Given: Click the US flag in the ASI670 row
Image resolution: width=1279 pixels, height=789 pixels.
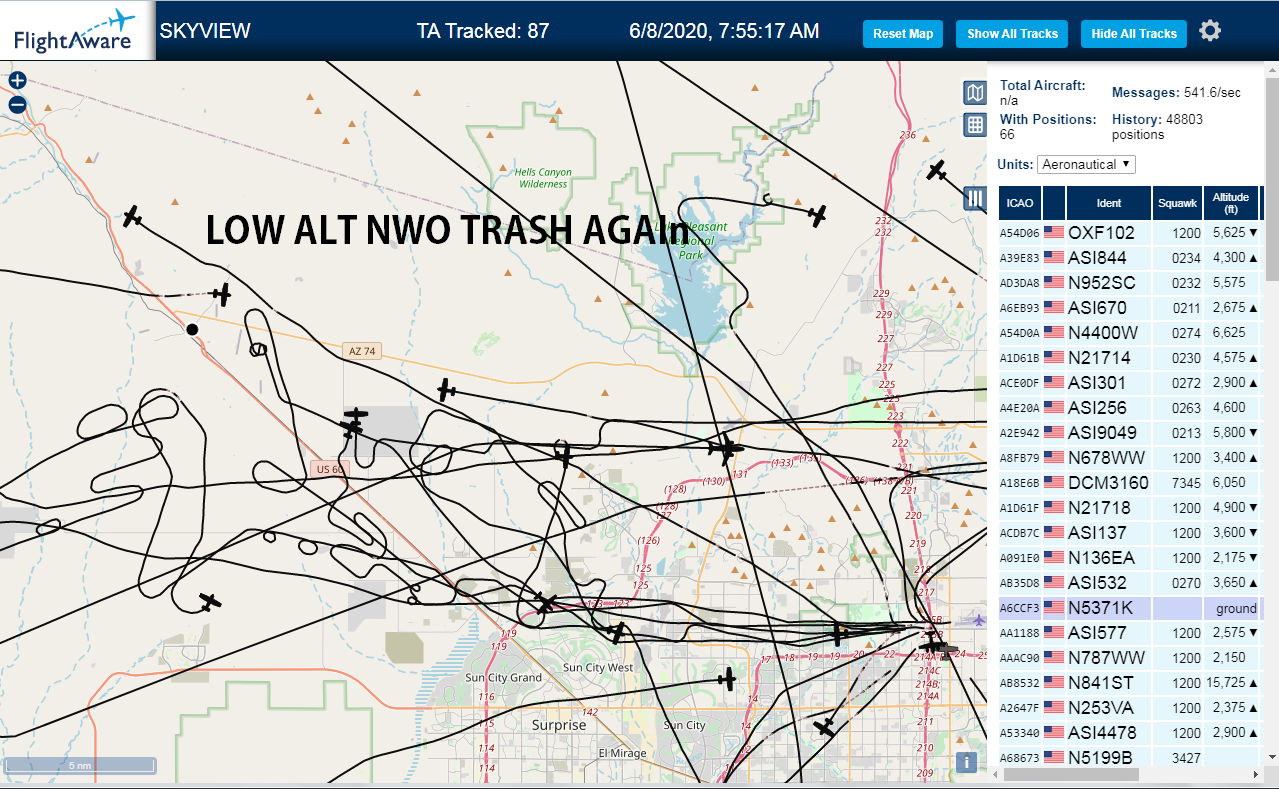Looking at the screenshot, I should coord(1054,307).
